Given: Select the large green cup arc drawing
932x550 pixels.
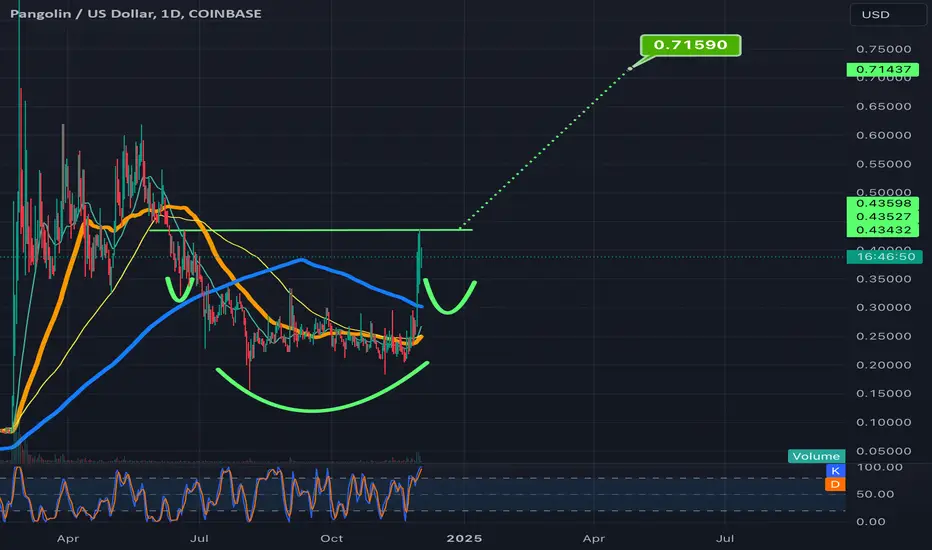Looking at the screenshot, I should [x=322, y=388].
